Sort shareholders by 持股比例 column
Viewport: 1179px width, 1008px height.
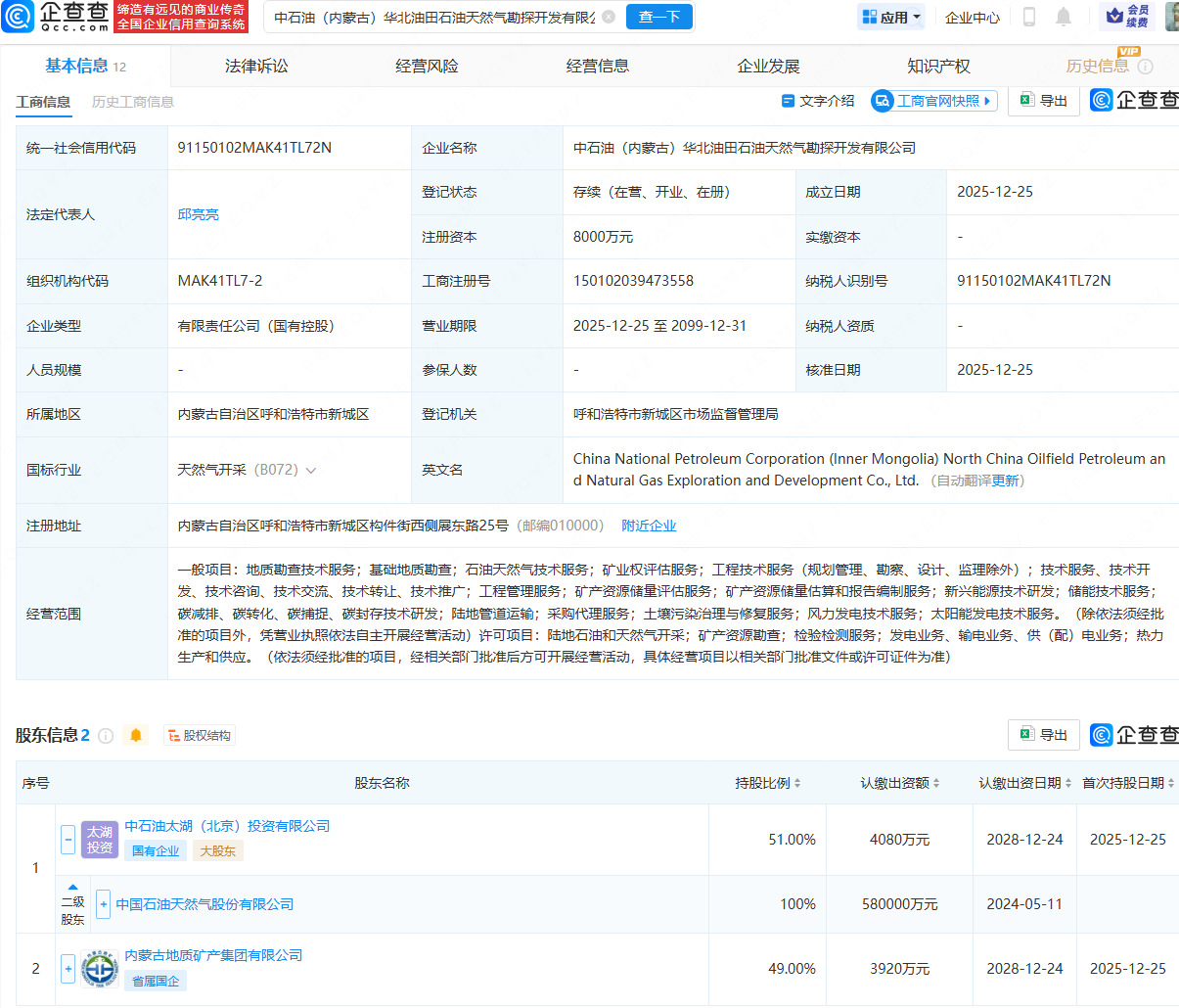tap(768, 783)
